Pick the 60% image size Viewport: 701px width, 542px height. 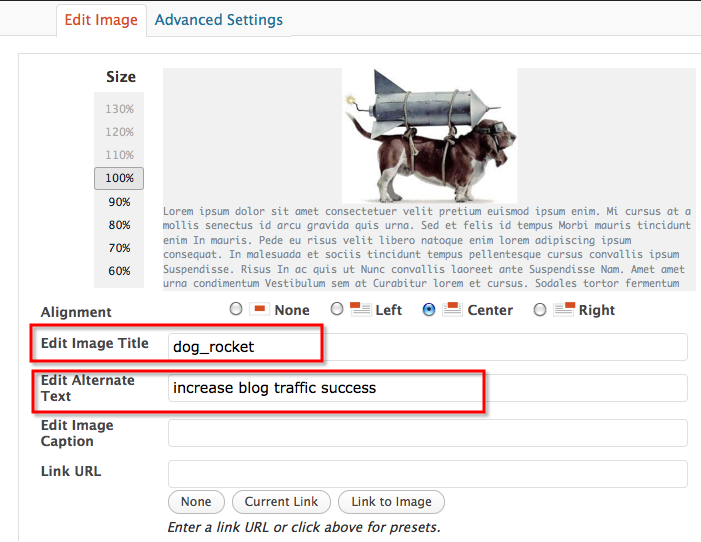(x=119, y=271)
